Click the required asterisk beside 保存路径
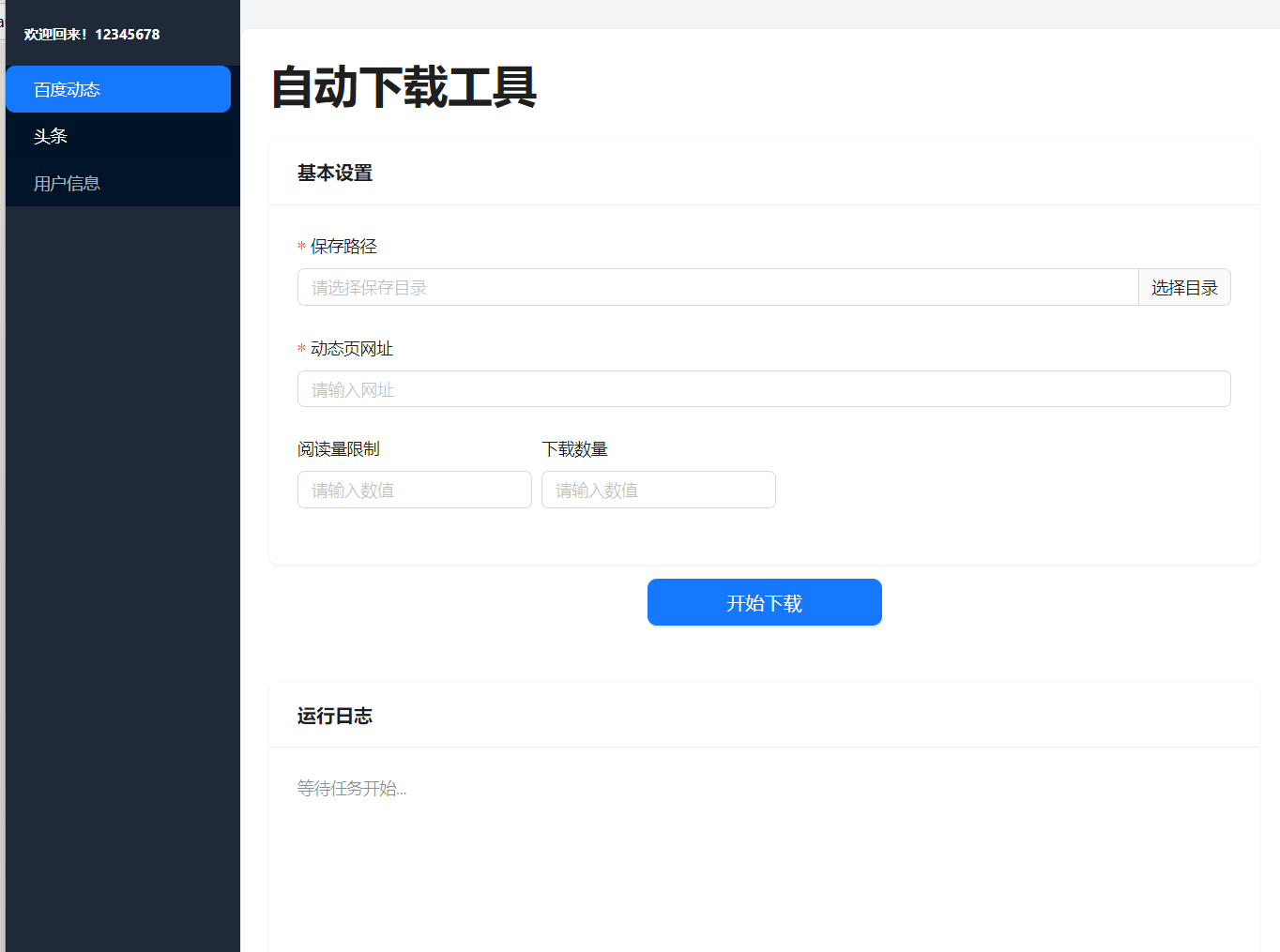This screenshot has width=1280, height=952. [300, 247]
